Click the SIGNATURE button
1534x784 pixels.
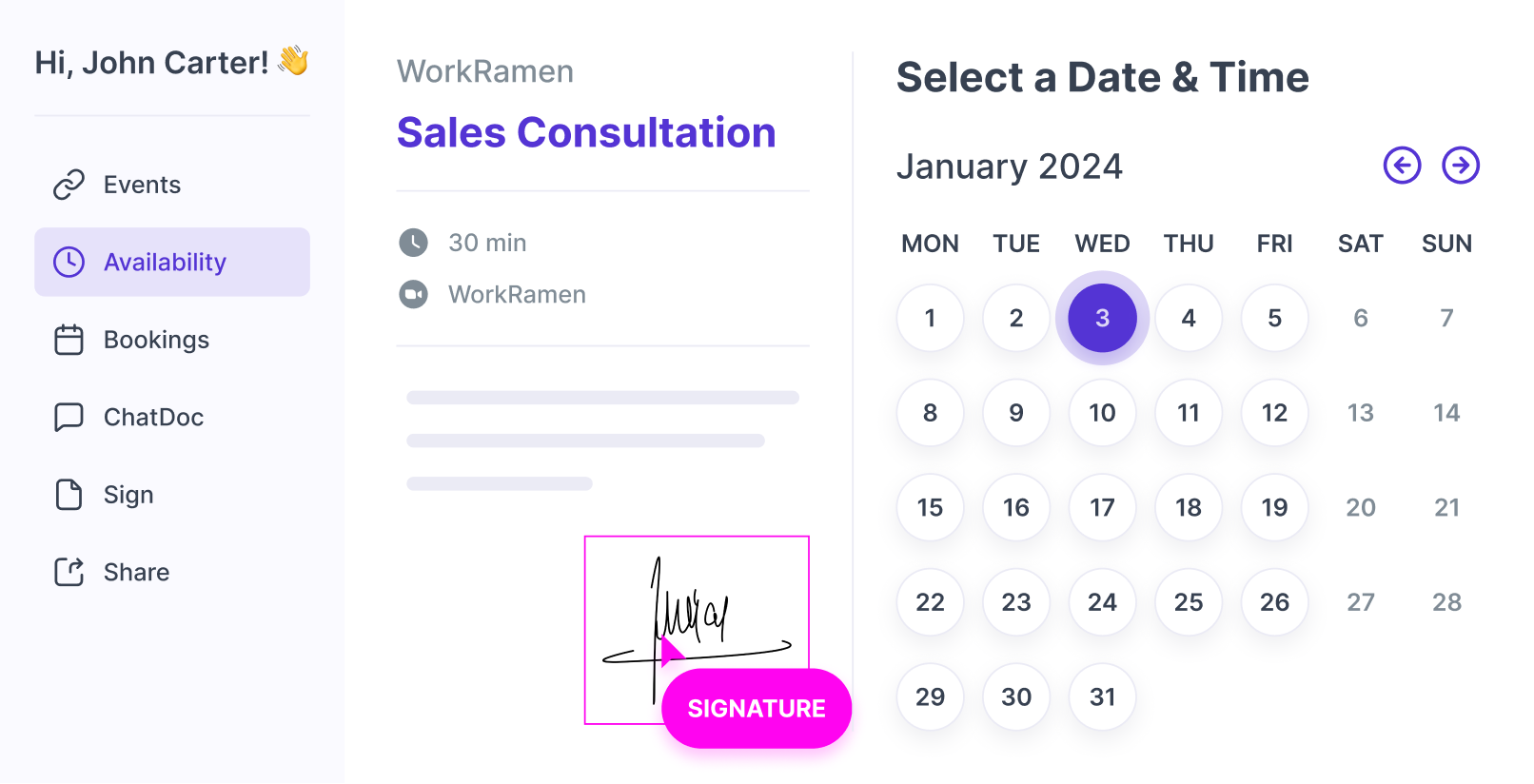(757, 708)
